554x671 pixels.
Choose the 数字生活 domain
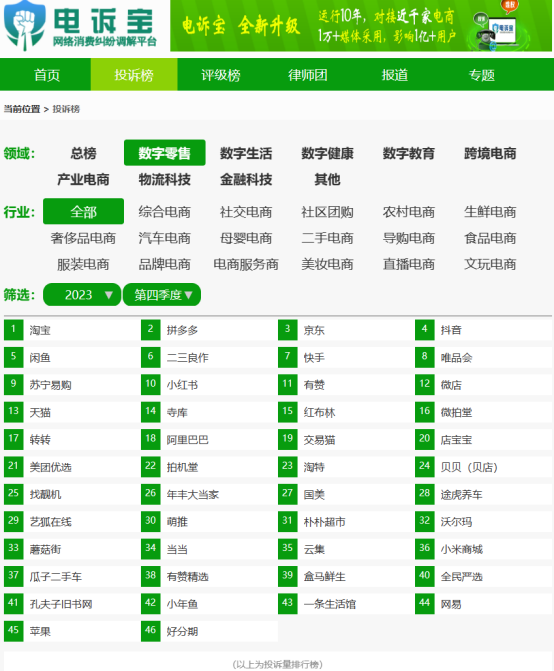click(x=246, y=153)
